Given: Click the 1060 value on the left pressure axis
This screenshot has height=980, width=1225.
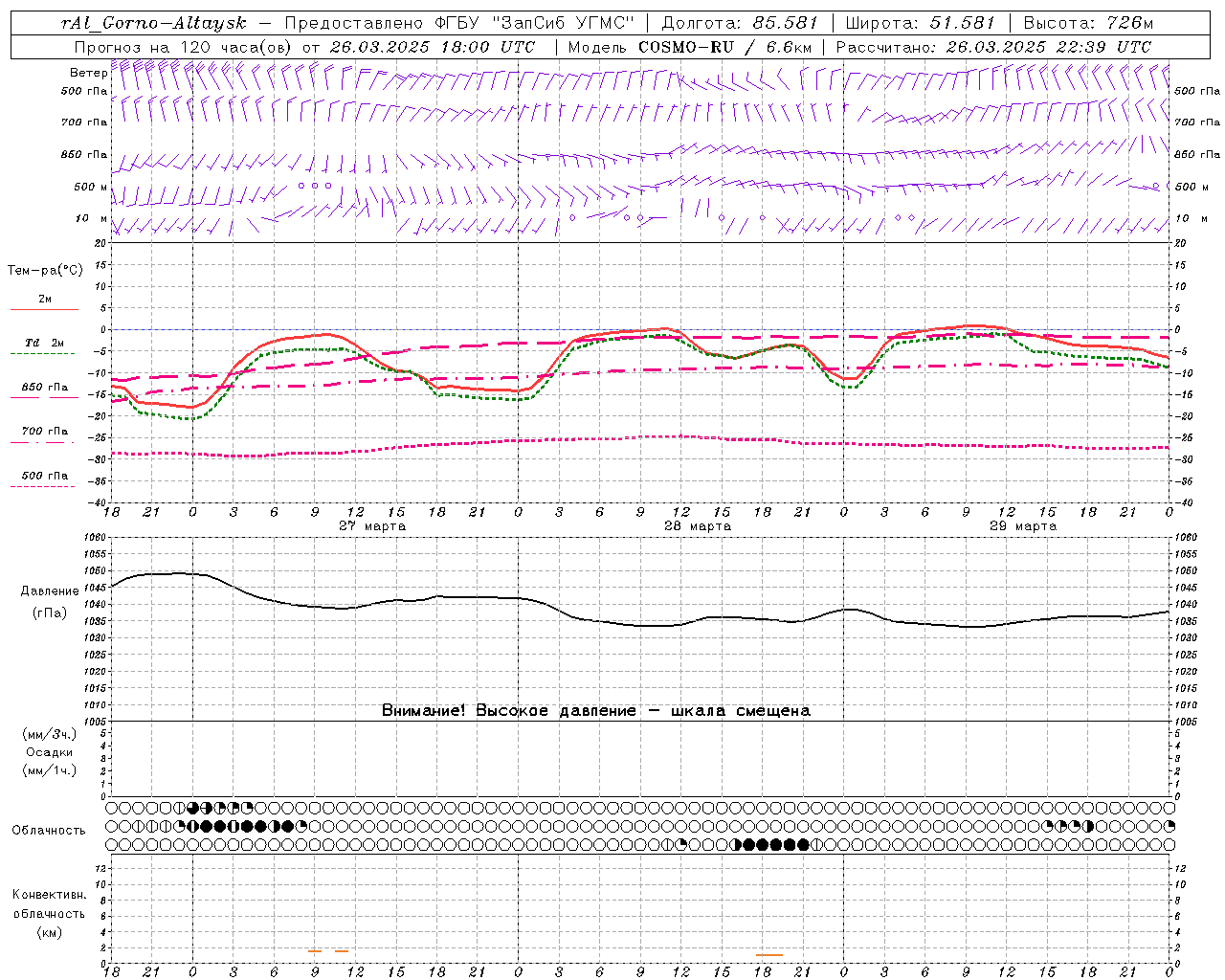Looking at the screenshot, I should [93, 538].
